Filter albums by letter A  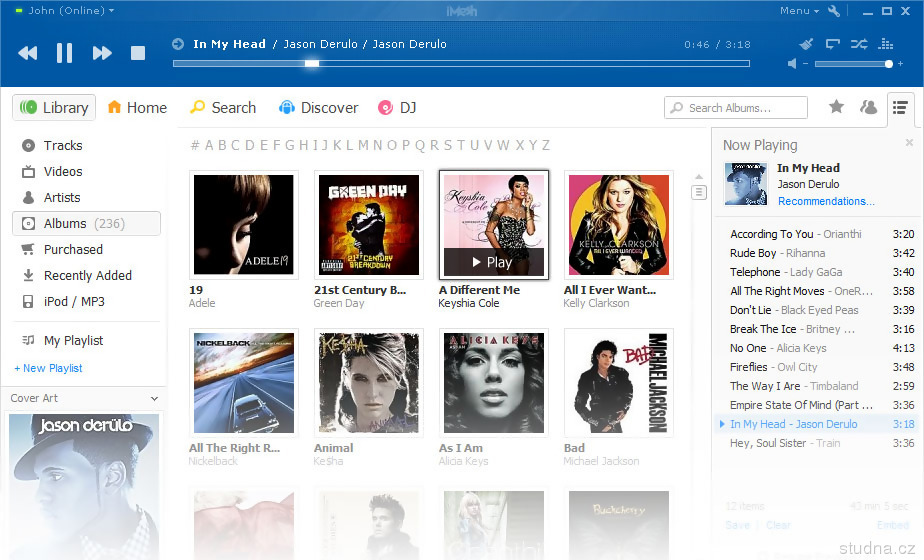[209, 145]
